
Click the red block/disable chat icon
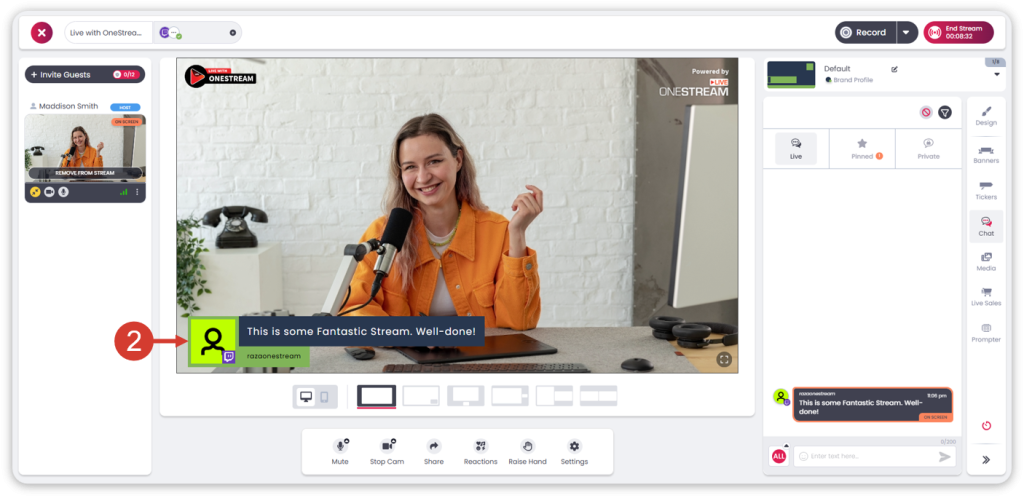[x=926, y=112]
